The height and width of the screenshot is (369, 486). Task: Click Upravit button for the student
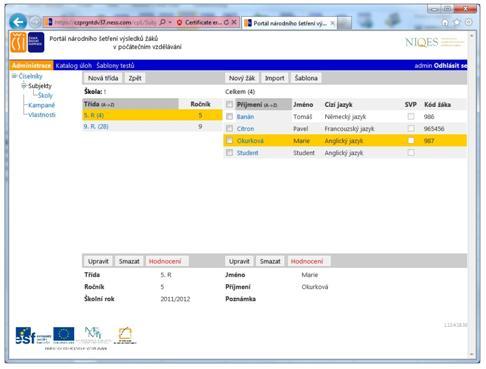[x=239, y=261]
